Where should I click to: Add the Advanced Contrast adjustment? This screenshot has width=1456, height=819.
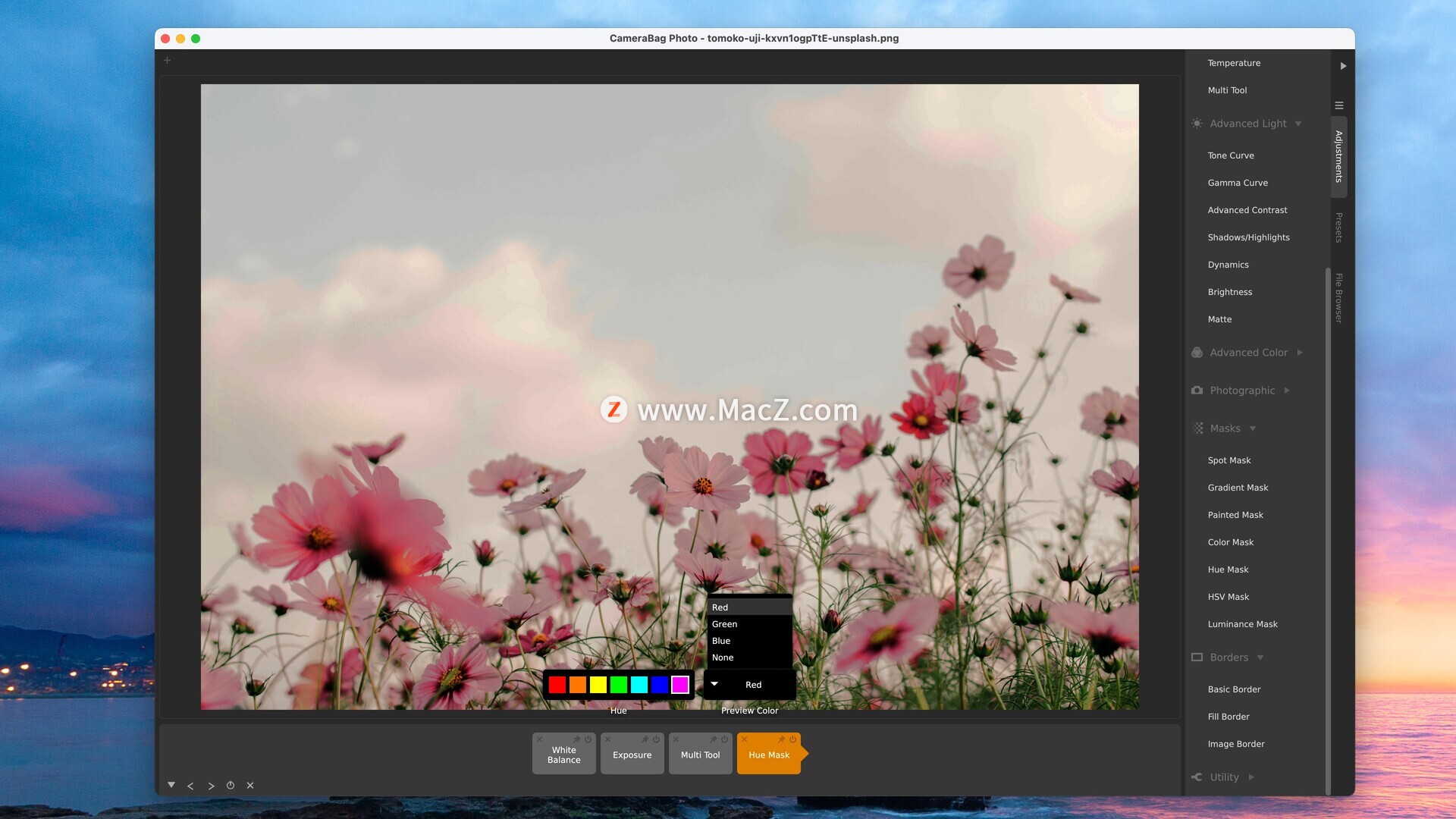click(x=1247, y=210)
